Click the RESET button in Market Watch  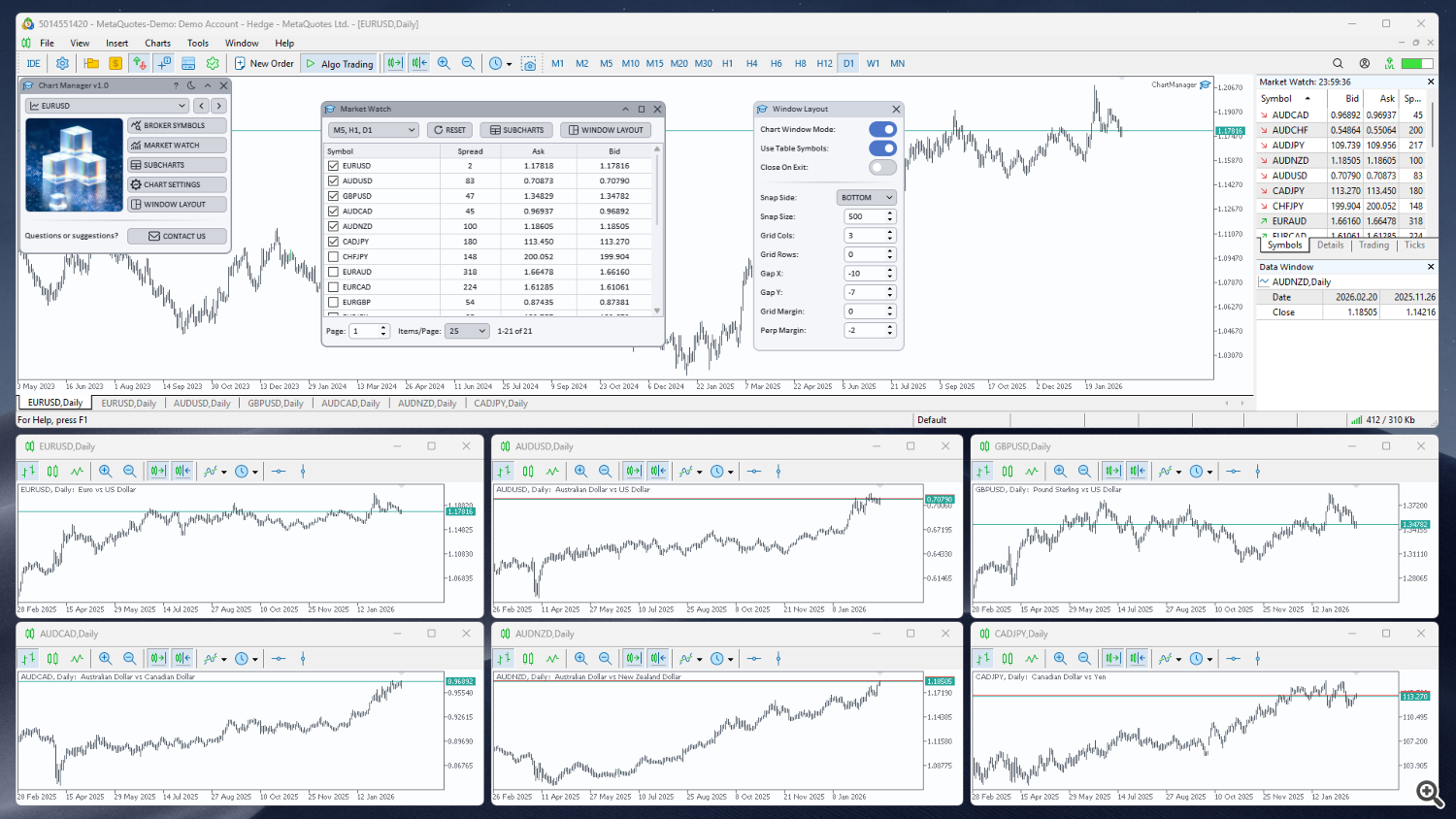[x=449, y=129]
